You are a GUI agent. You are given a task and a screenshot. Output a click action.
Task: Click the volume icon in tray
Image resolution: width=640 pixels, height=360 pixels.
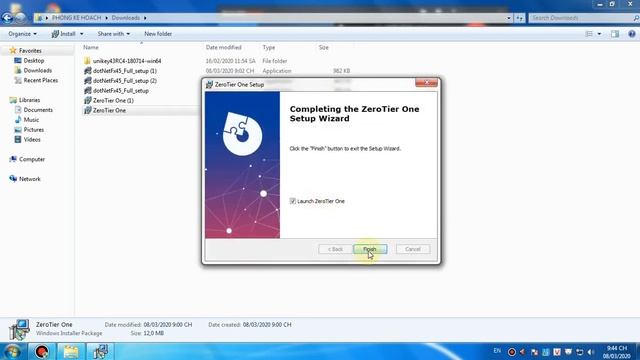(x=591, y=352)
